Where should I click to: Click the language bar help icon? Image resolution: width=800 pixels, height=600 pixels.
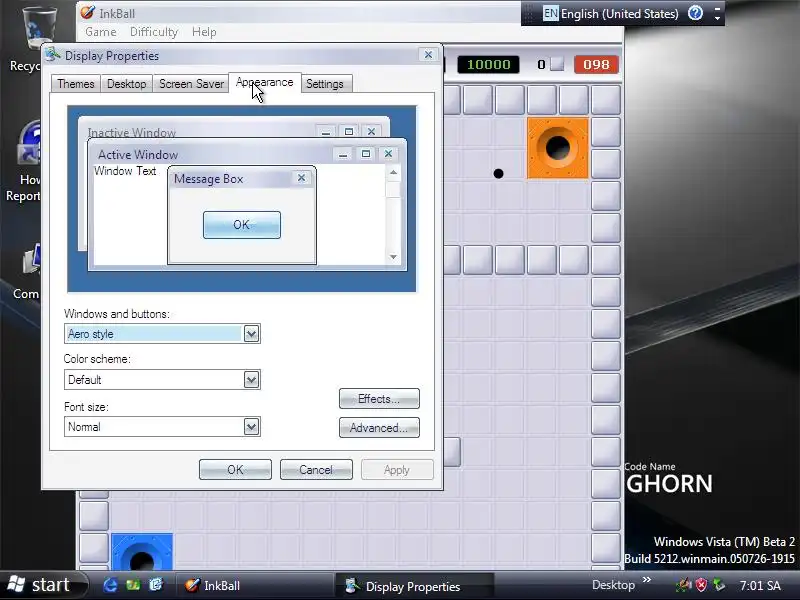click(695, 13)
